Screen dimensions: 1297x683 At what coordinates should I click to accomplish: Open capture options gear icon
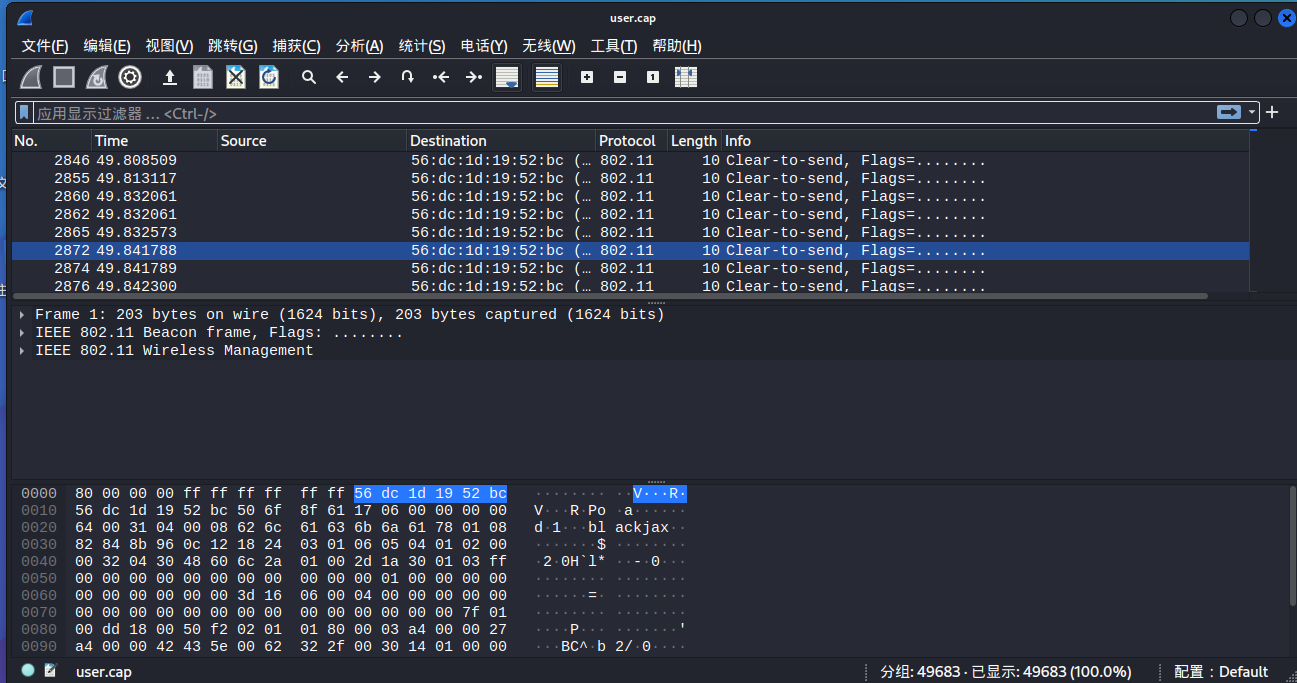130,77
